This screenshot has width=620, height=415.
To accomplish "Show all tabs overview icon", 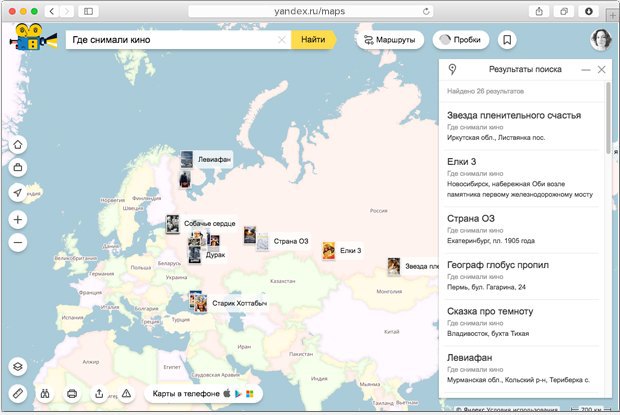I will pos(564,11).
